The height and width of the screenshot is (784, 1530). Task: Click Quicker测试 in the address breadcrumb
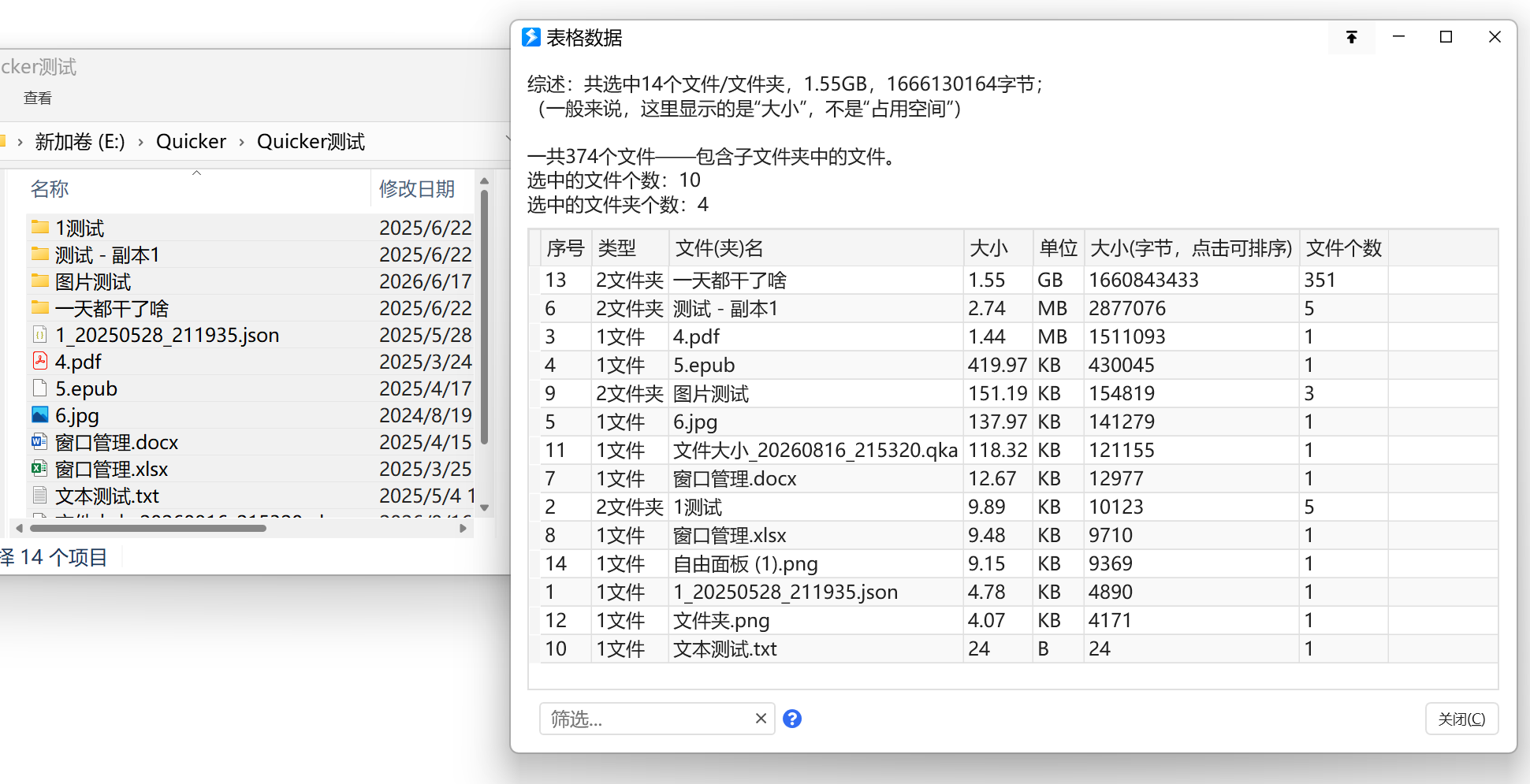[311, 142]
